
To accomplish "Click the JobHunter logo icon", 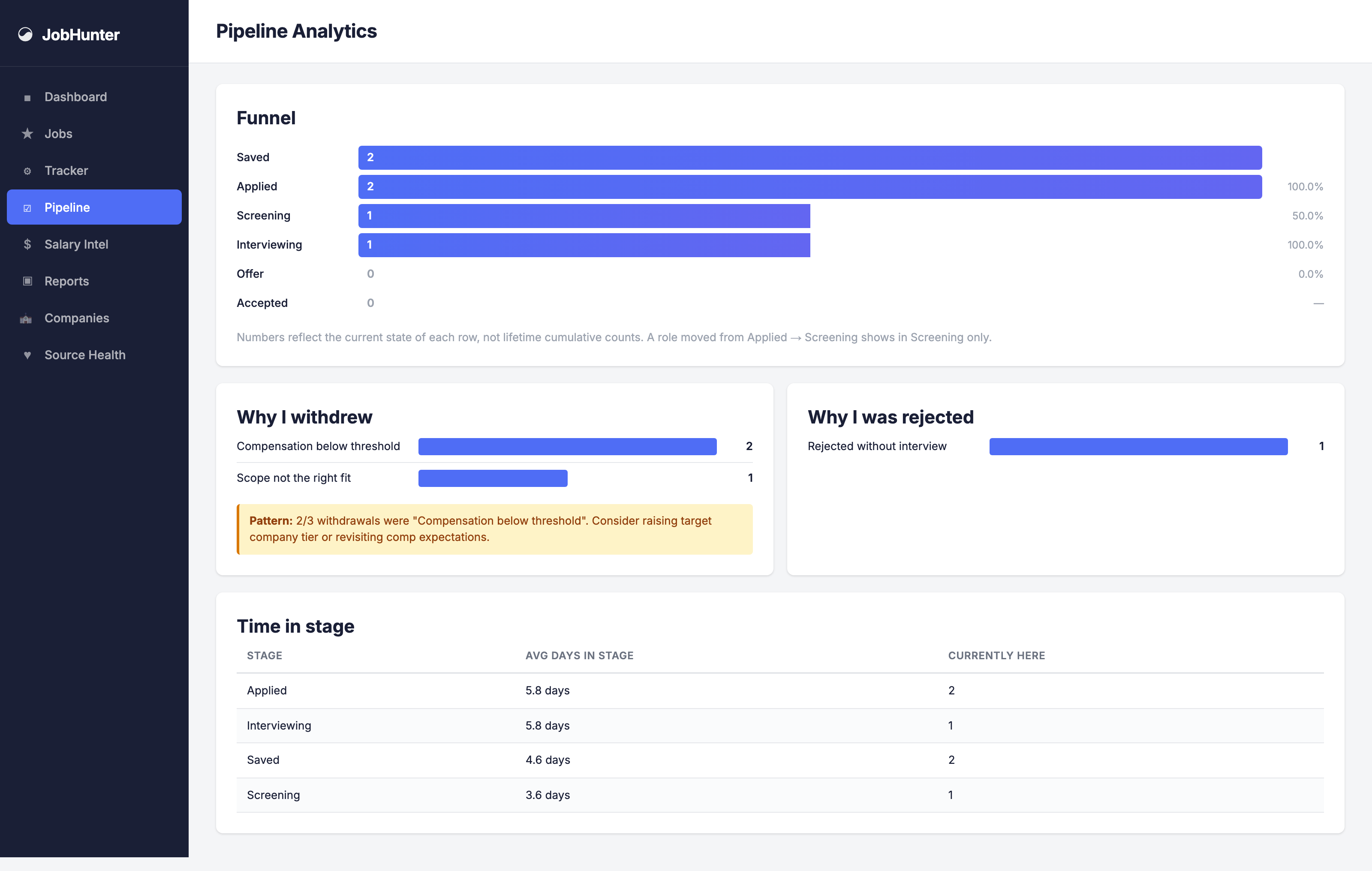I will coord(25,35).
